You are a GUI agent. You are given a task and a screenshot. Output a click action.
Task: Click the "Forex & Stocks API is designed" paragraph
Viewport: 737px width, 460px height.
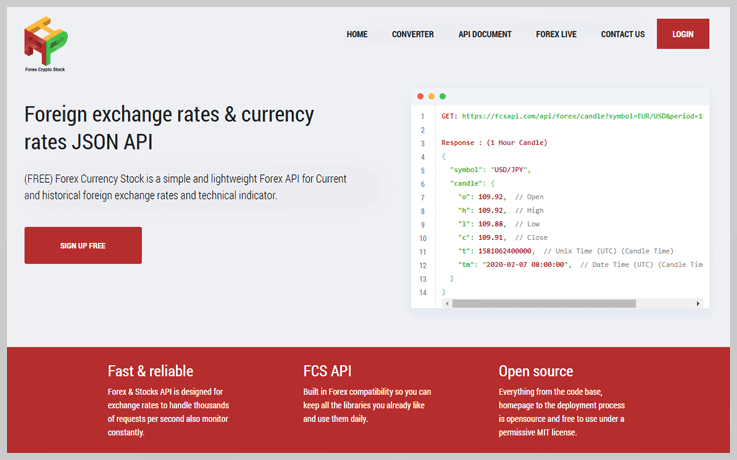tap(168, 412)
